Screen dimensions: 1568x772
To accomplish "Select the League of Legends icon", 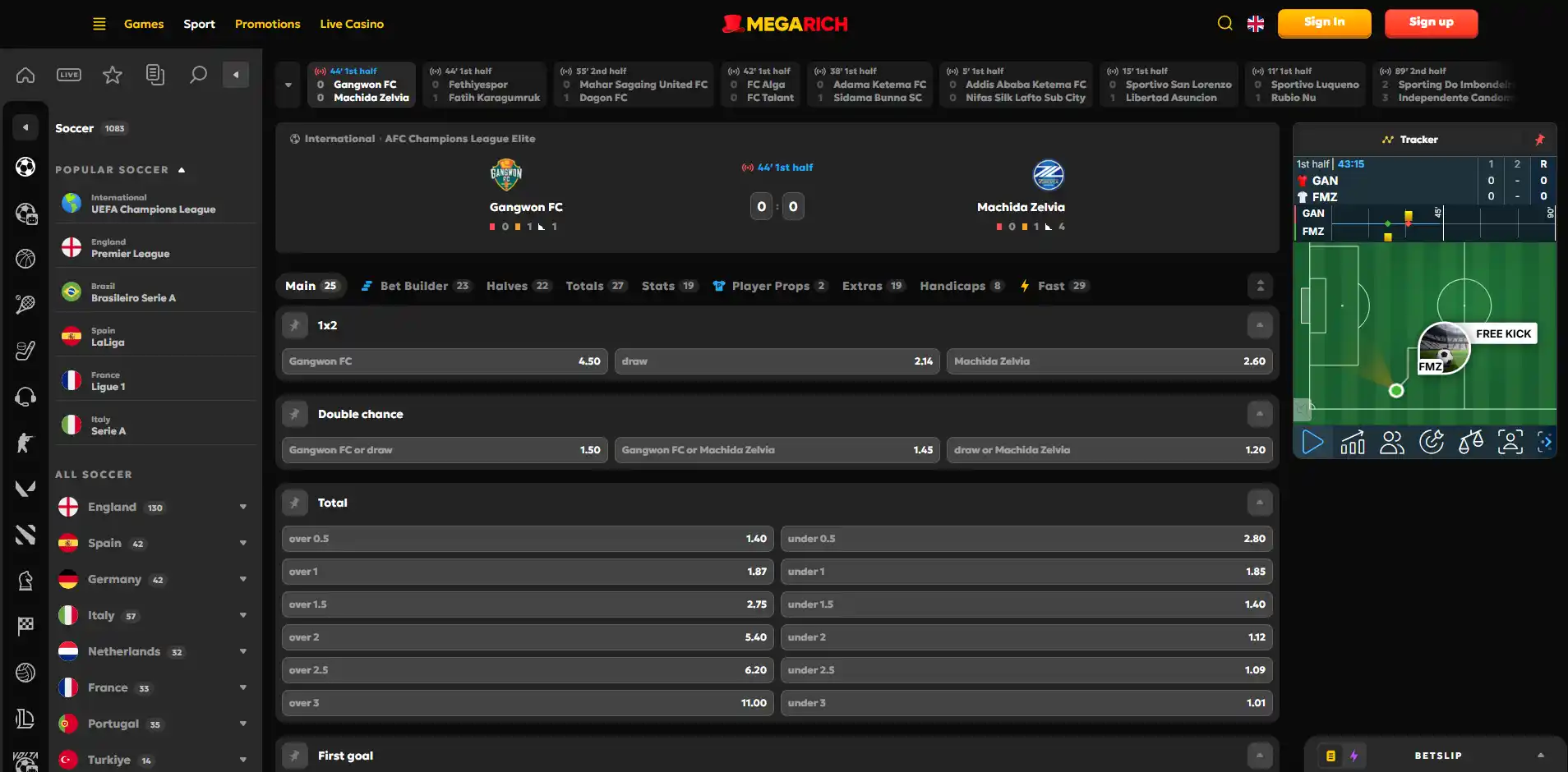I will 25,719.
